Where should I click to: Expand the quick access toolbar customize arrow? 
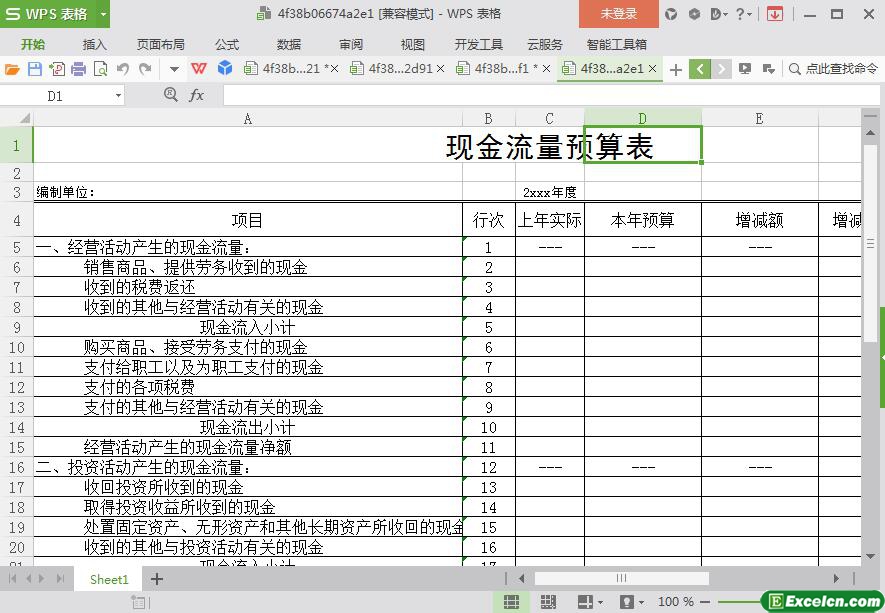click(174, 69)
